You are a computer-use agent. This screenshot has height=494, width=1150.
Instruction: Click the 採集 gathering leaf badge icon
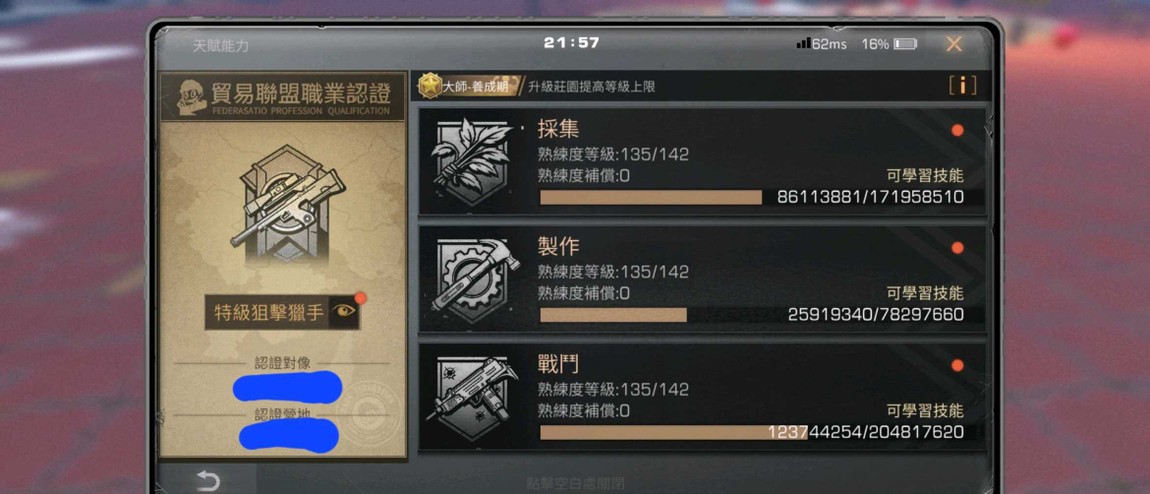[x=472, y=161]
